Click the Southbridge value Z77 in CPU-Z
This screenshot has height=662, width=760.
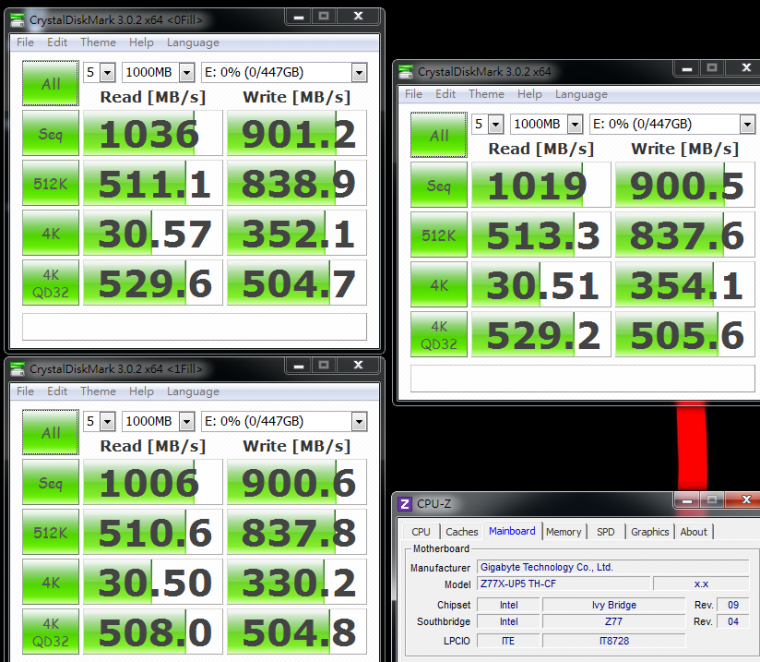pyautogui.click(x=614, y=621)
